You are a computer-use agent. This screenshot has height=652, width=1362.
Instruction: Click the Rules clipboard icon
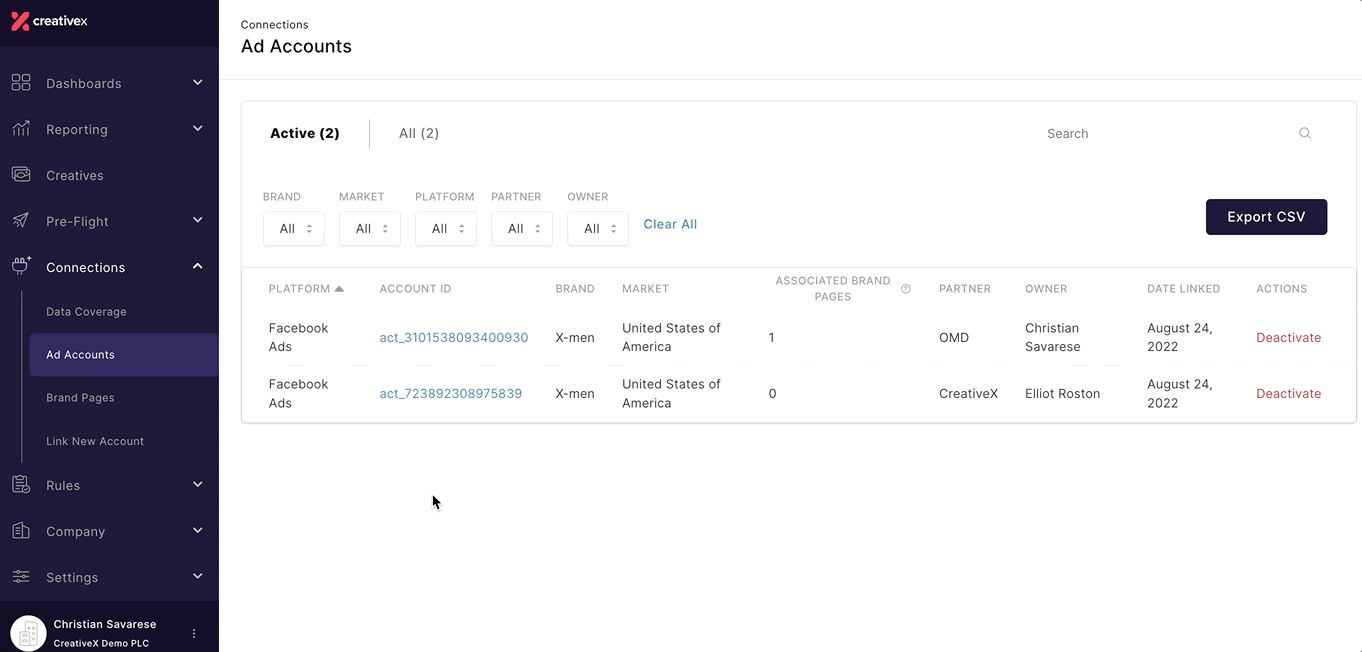(21, 485)
